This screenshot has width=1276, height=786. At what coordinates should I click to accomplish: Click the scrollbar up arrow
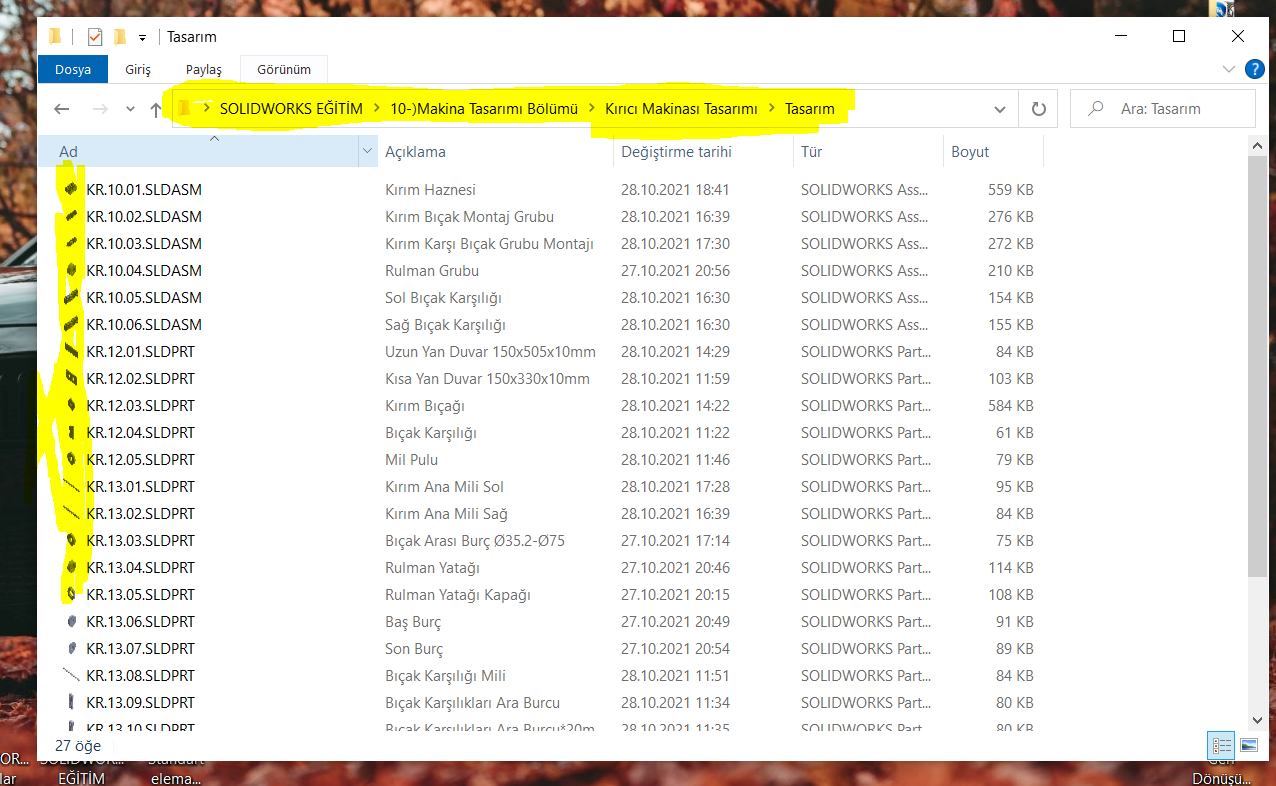(x=1258, y=145)
